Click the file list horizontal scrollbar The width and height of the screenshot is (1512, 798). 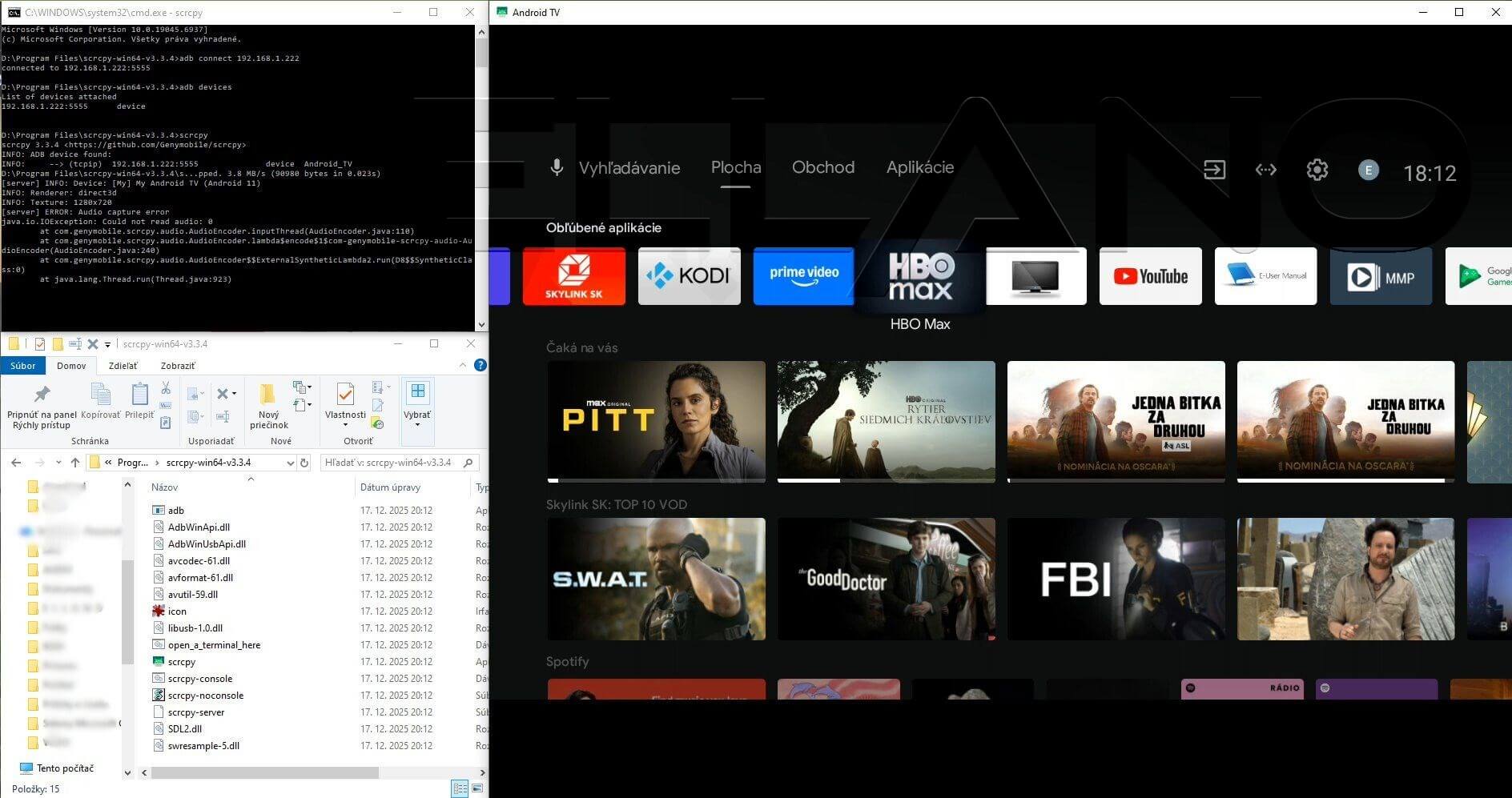tap(264, 773)
